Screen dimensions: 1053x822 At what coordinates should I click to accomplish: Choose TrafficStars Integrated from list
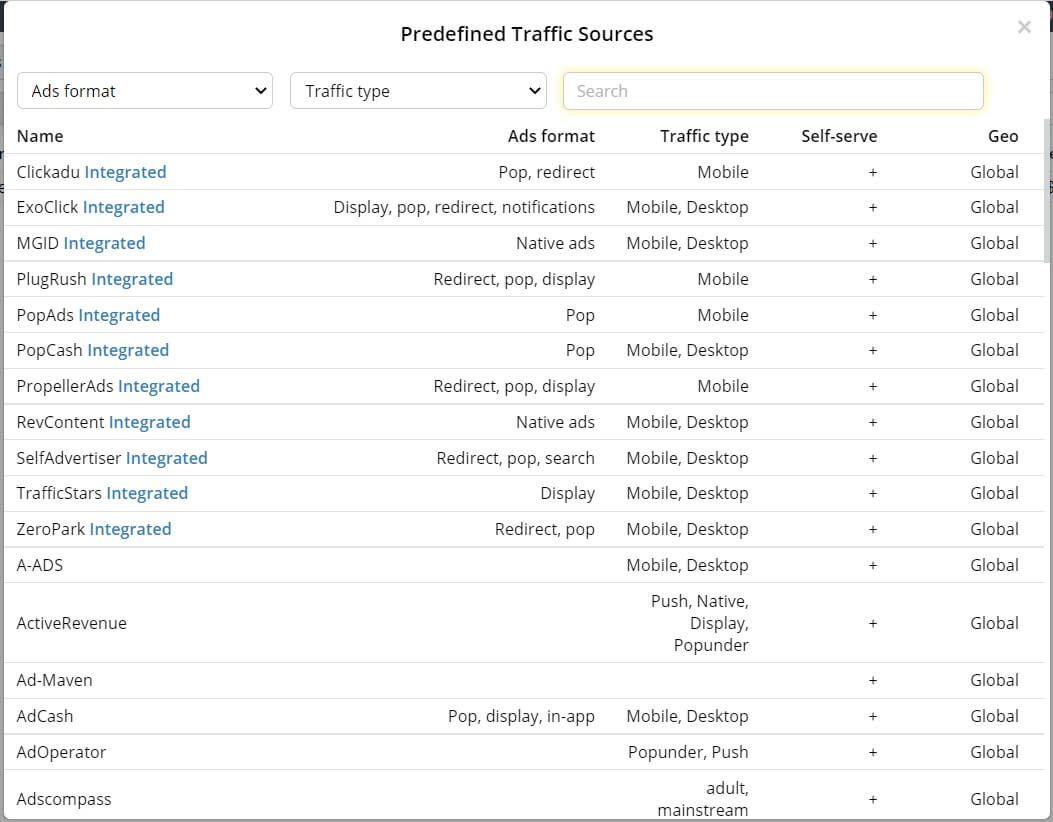102,493
